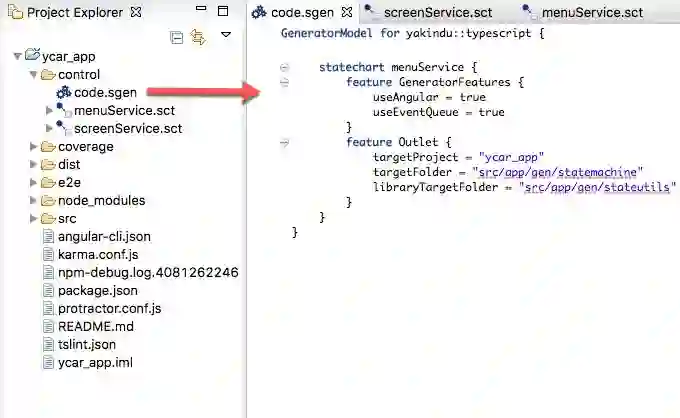The height and width of the screenshot is (418, 680).
Task: Expand the dist folder
Action: (33, 164)
